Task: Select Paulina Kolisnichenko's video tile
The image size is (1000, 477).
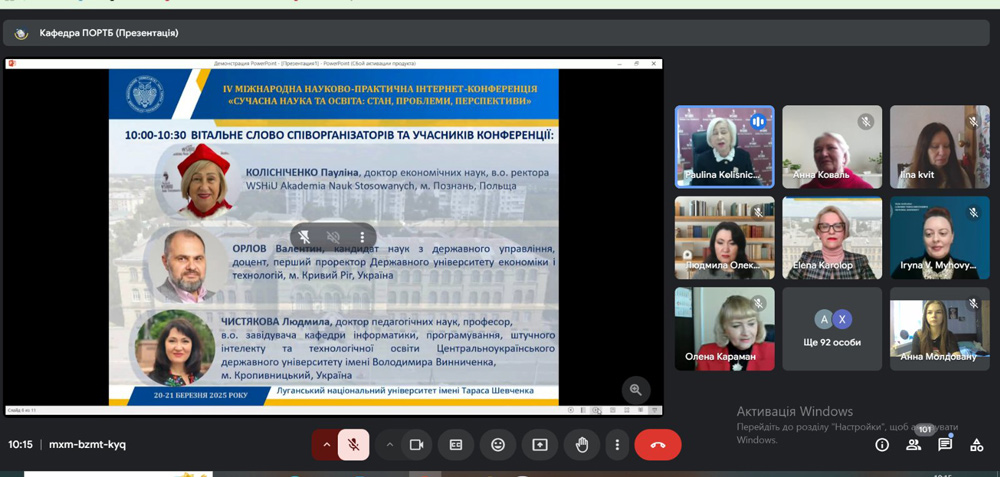Action: pos(724,147)
